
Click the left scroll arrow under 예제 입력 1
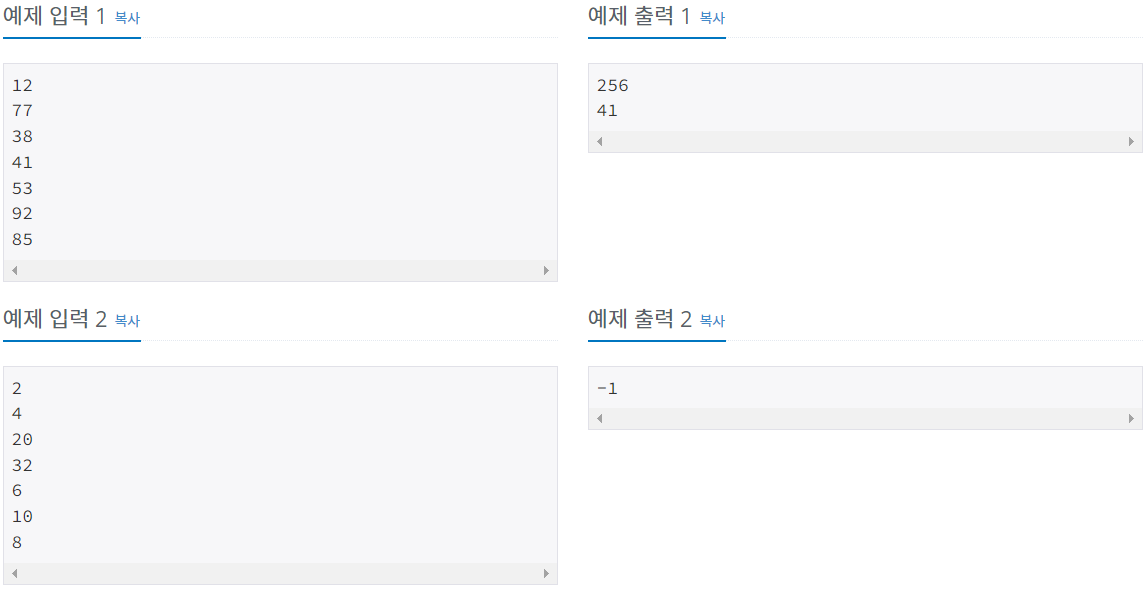(x=12, y=270)
